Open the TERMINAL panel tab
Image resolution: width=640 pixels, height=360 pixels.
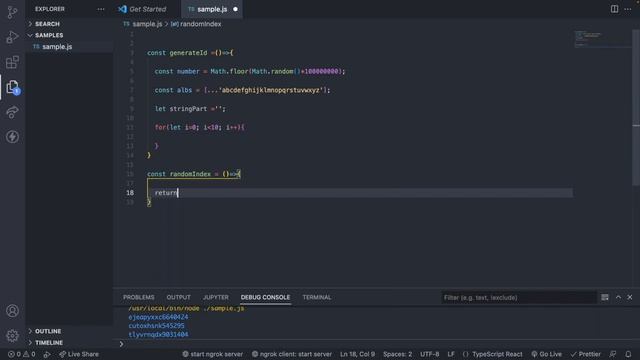point(317,298)
